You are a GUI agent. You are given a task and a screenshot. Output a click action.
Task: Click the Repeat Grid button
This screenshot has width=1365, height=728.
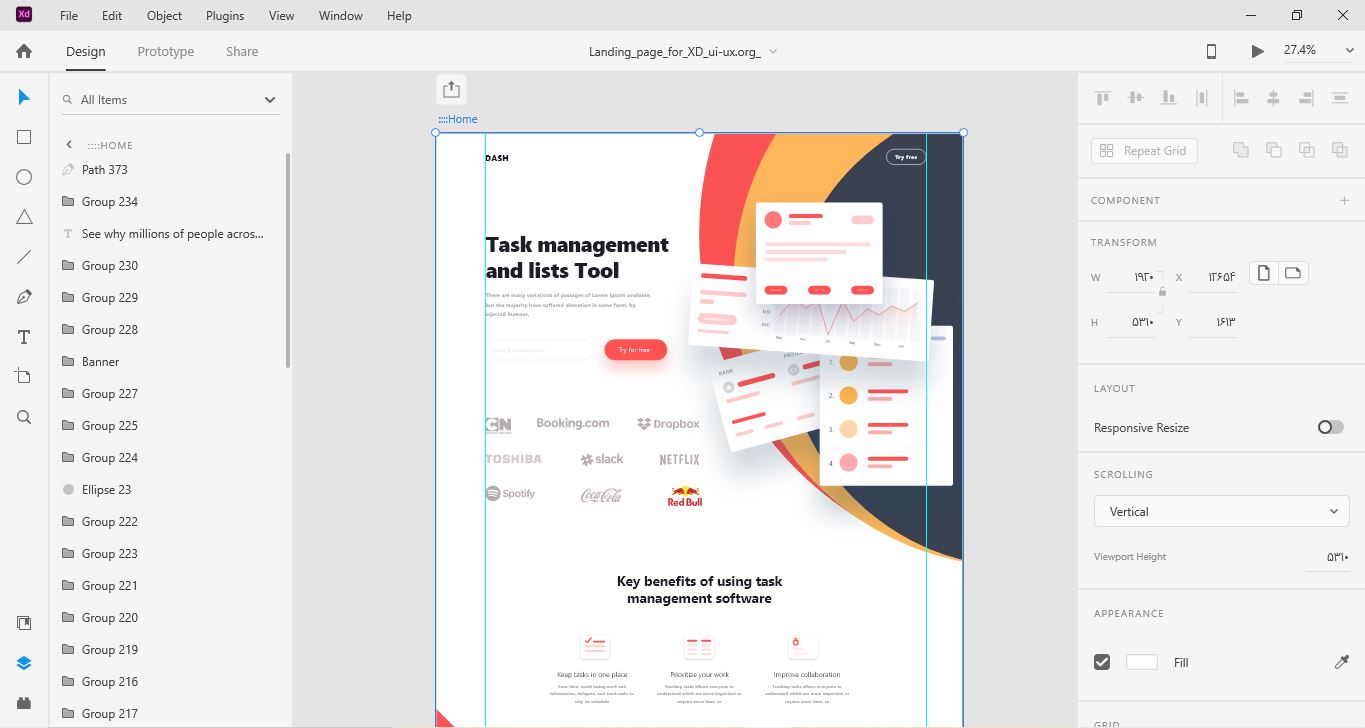pos(1144,151)
